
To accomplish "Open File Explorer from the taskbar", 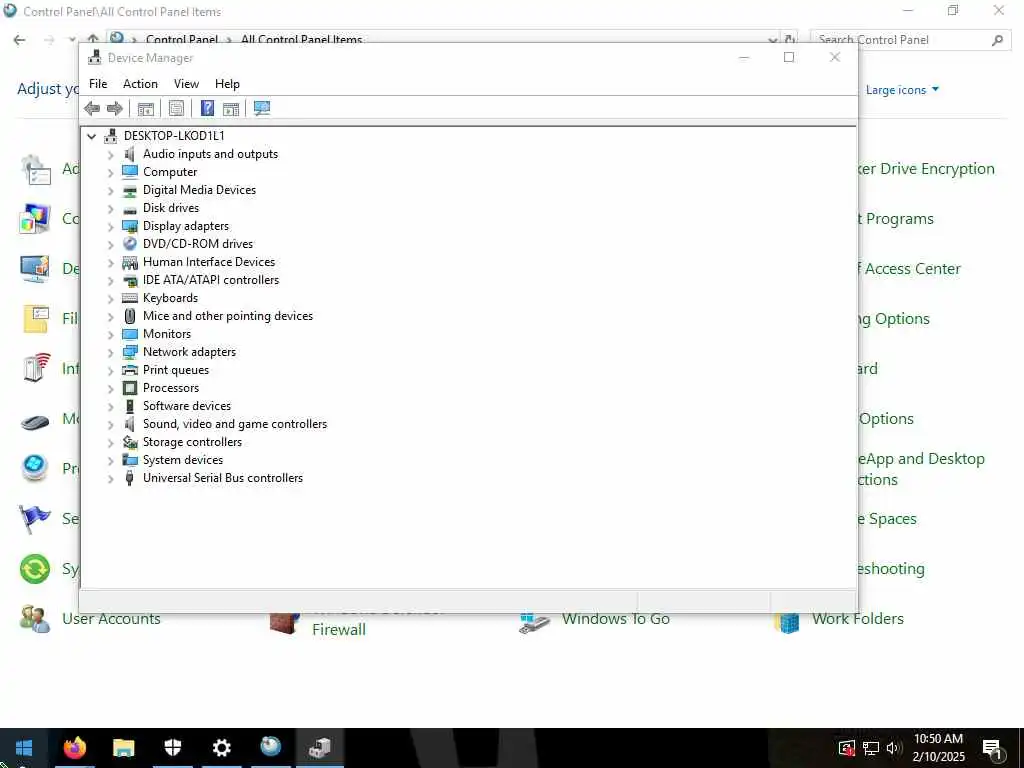I will pos(123,747).
